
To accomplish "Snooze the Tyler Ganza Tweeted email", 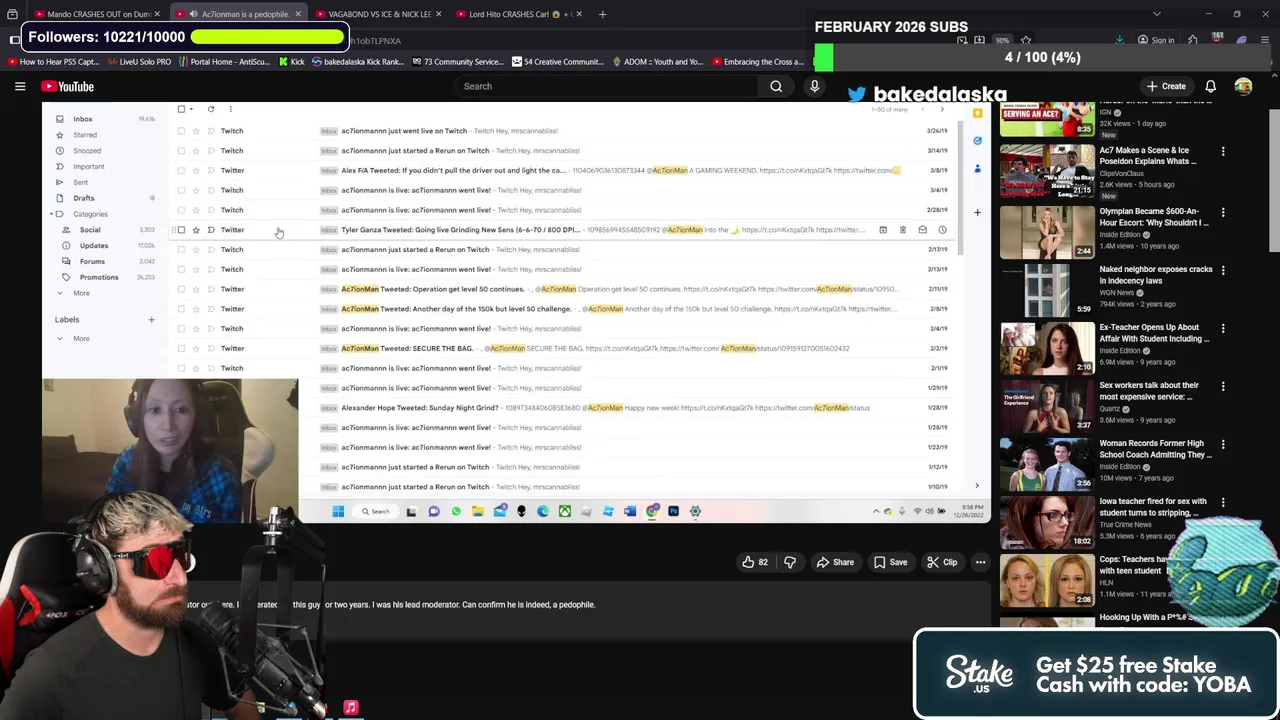I will pyautogui.click(x=942, y=230).
